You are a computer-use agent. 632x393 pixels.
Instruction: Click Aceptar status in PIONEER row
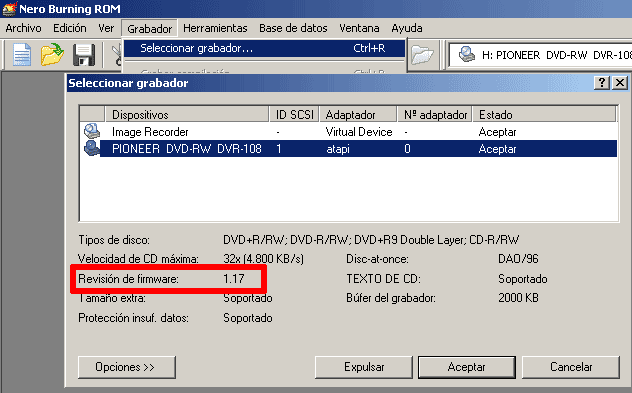(497, 149)
